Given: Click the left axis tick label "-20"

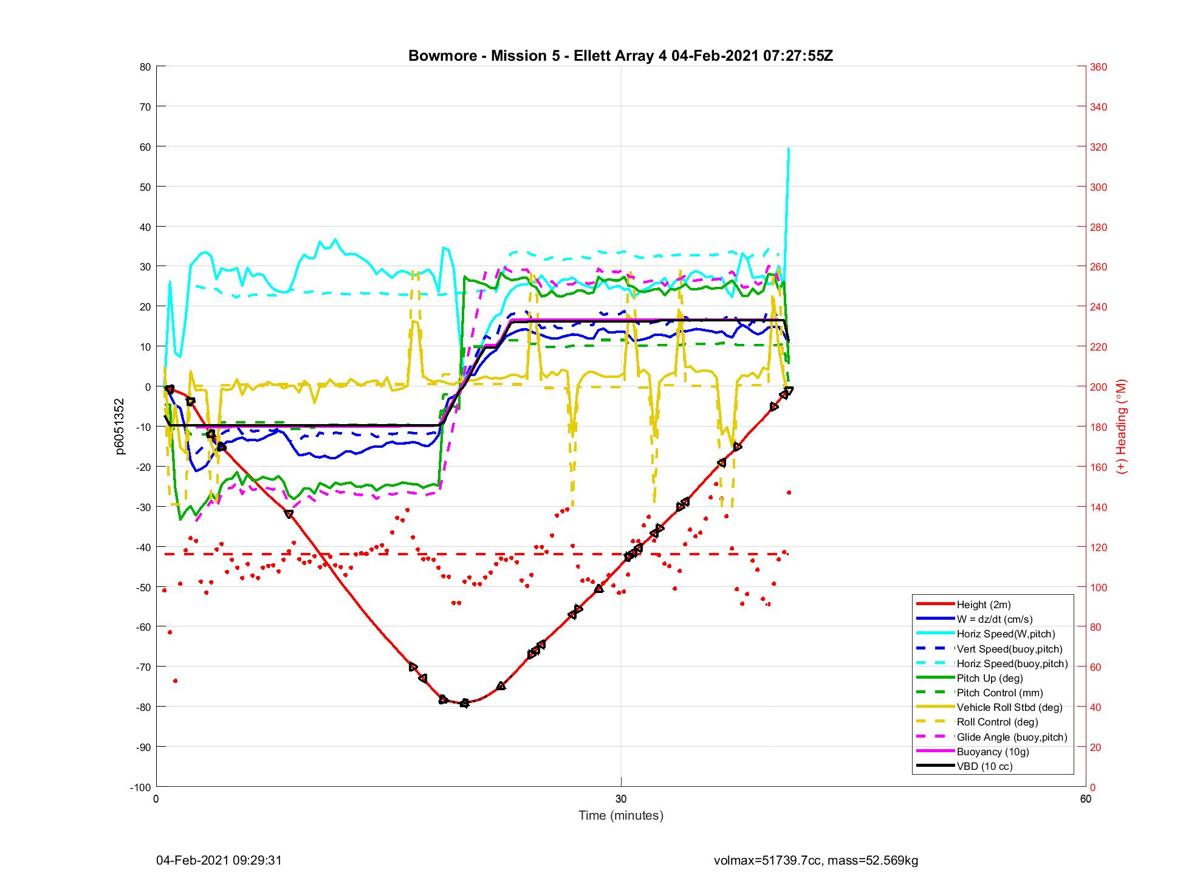Looking at the screenshot, I should coord(143,467).
